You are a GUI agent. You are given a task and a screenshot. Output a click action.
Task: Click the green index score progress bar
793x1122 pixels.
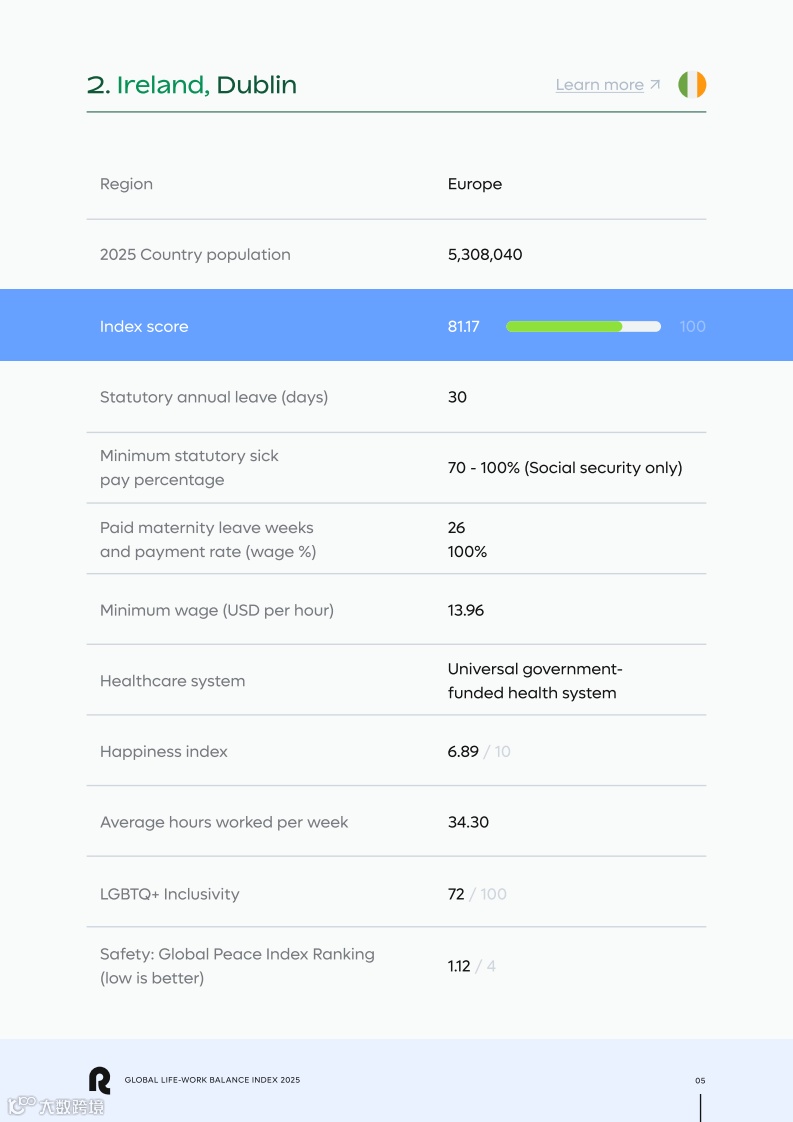(x=564, y=326)
